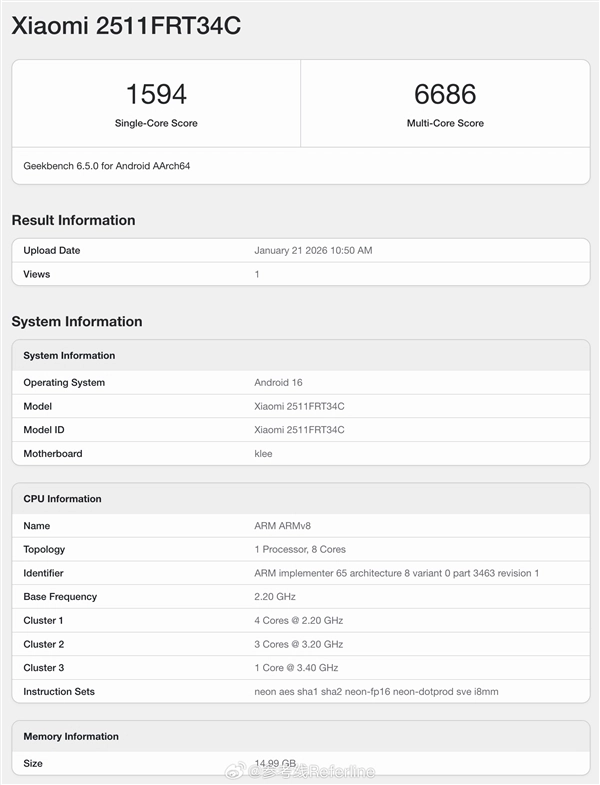Click the Topology value 1 Processor, 8 Cores
The width and height of the screenshot is (600, 785).
pyautogui.click(x=300, y=549)
